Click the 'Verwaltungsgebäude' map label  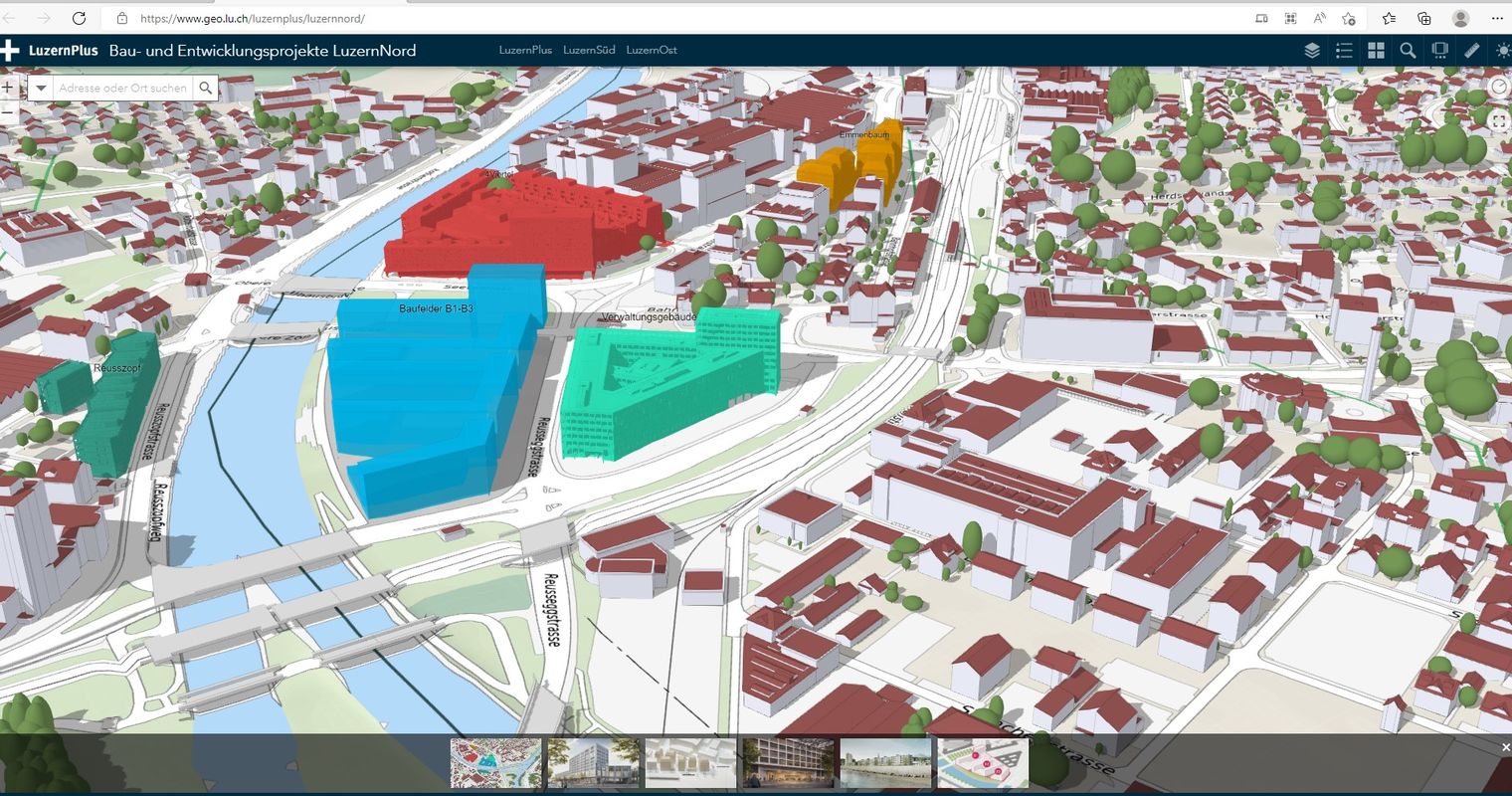649,317
